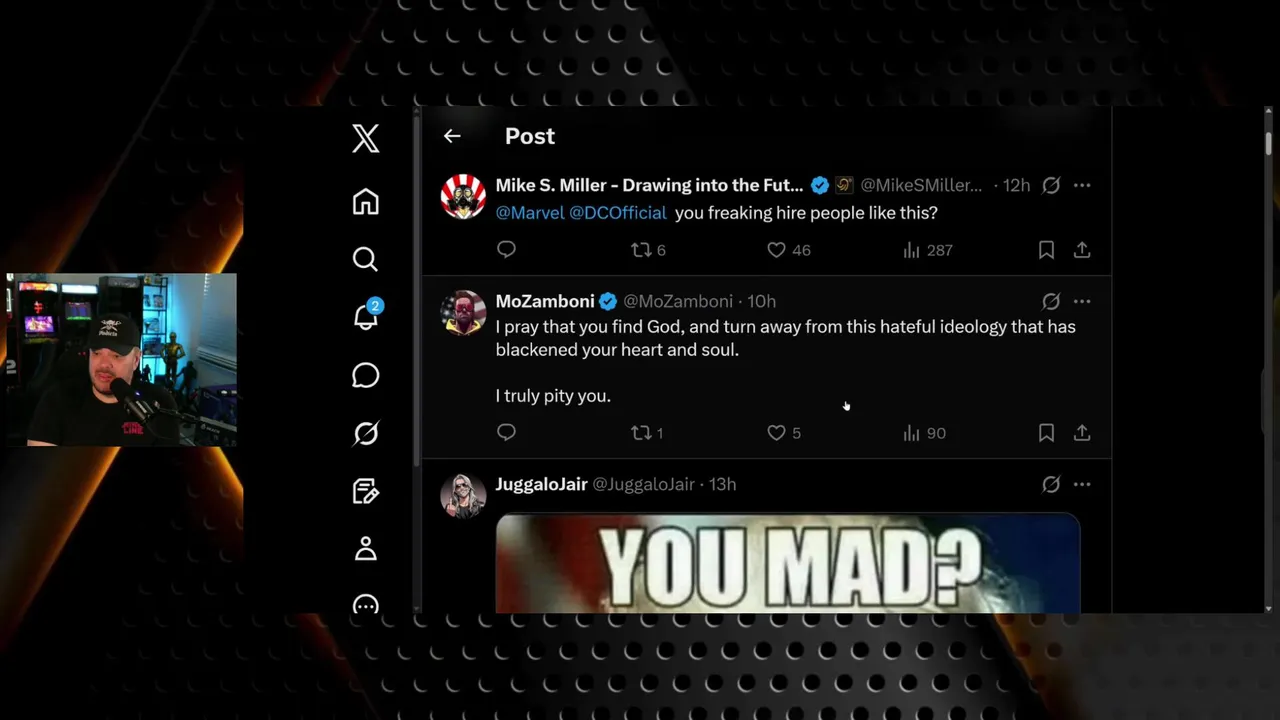Image resolution: width=1280 pixels, height=720 pixels.
Task: Open the YOU MAD? meme image
Action: (788, 563)
